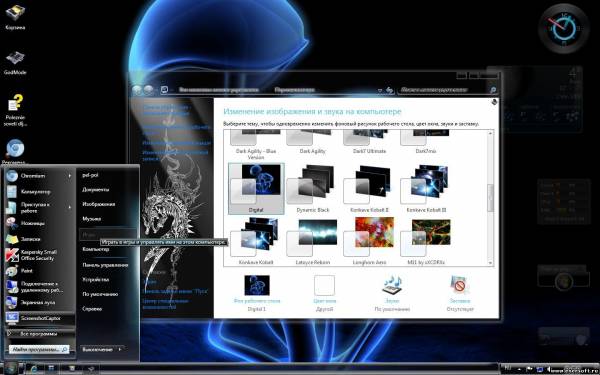Expand the Приступая к работе submenu arrow
Viewport: 600px width, 375px height.
(70, 207)
